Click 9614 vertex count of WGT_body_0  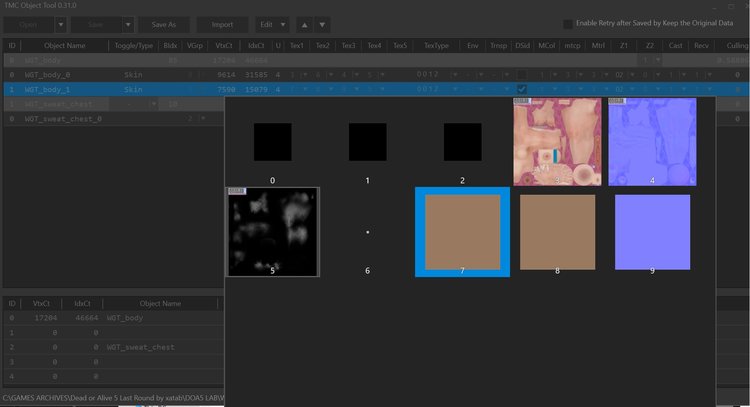pyautogui.click(x=226, y=75)
